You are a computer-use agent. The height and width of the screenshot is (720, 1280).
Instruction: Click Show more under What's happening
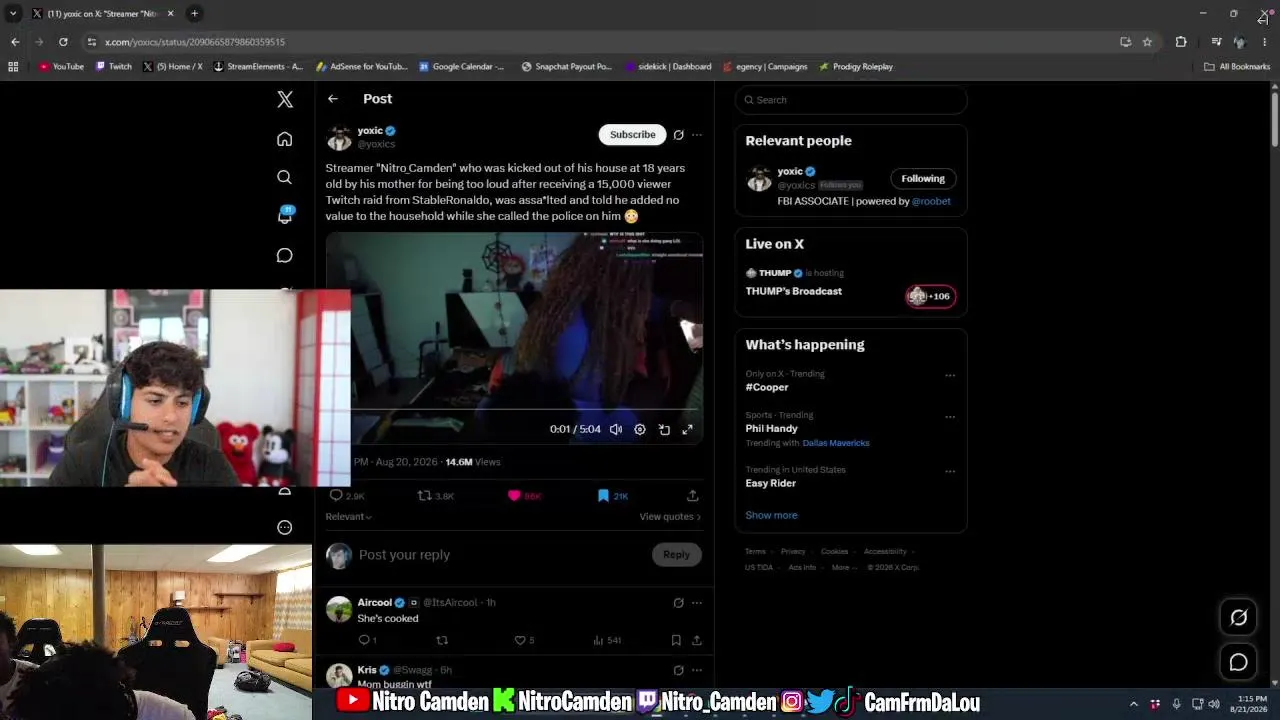tap(771, 515)
